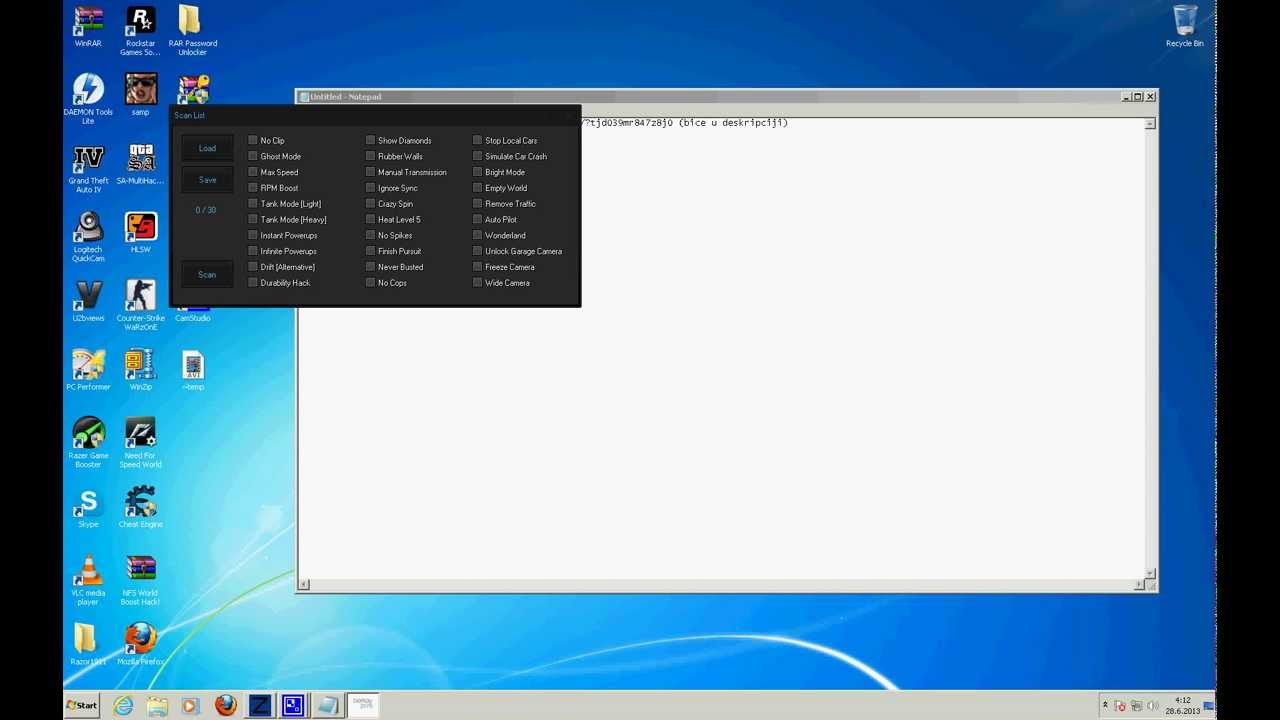Launch DAEMON Tools Lite shortcut
This screenshot has width=1280, height=720.
pos(88,99)
